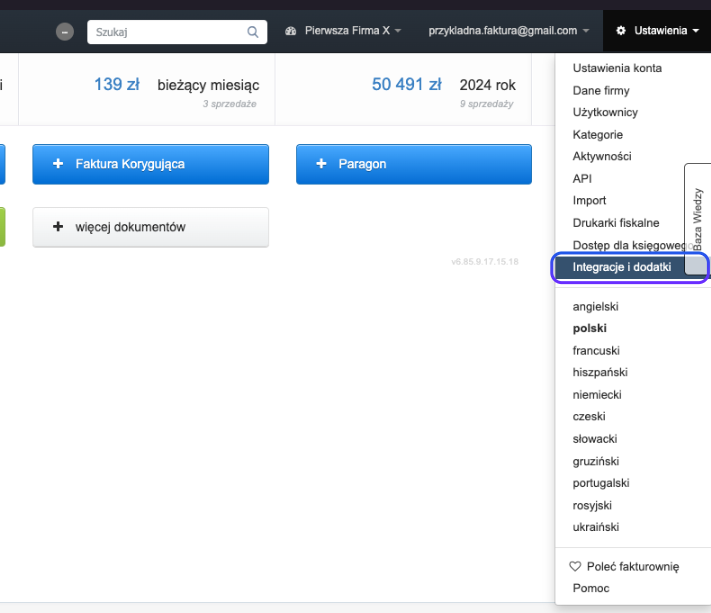Click the 50 491 zł yearly total
This screenshot has width=711, height=613.
406,85
